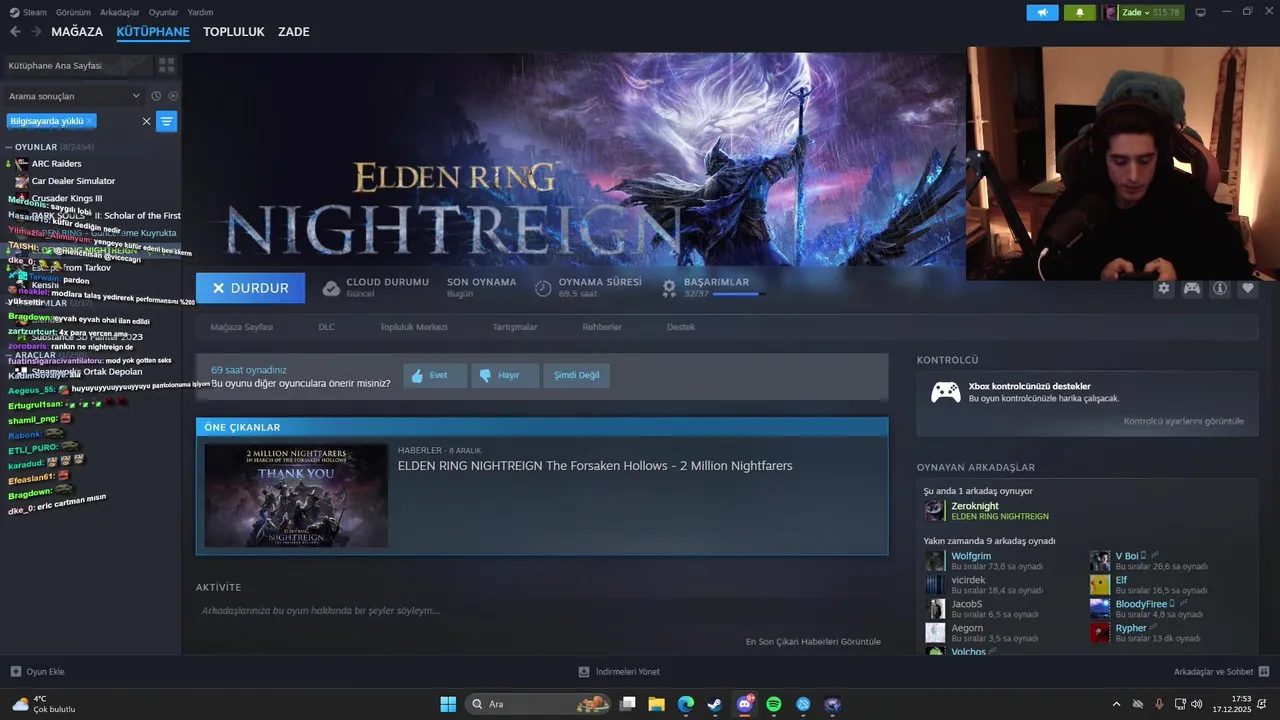This screenshot has height=720, width=1280.
Task: Open Windows Start menu
Action: [448, 704]
